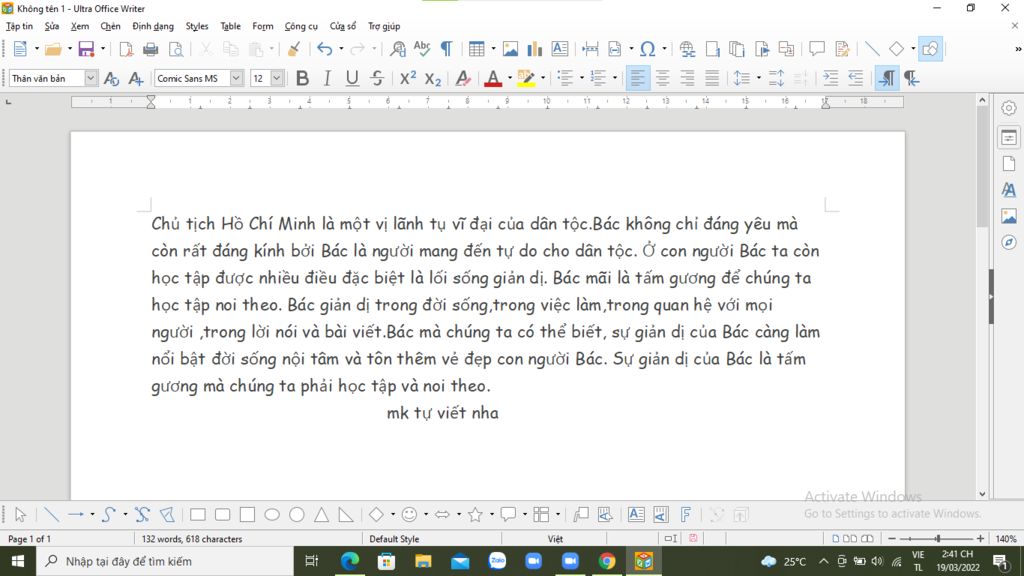Run the spelling check icon
Image resolution: width=1024 pixels, height=576 pixels.
[422, 49]
